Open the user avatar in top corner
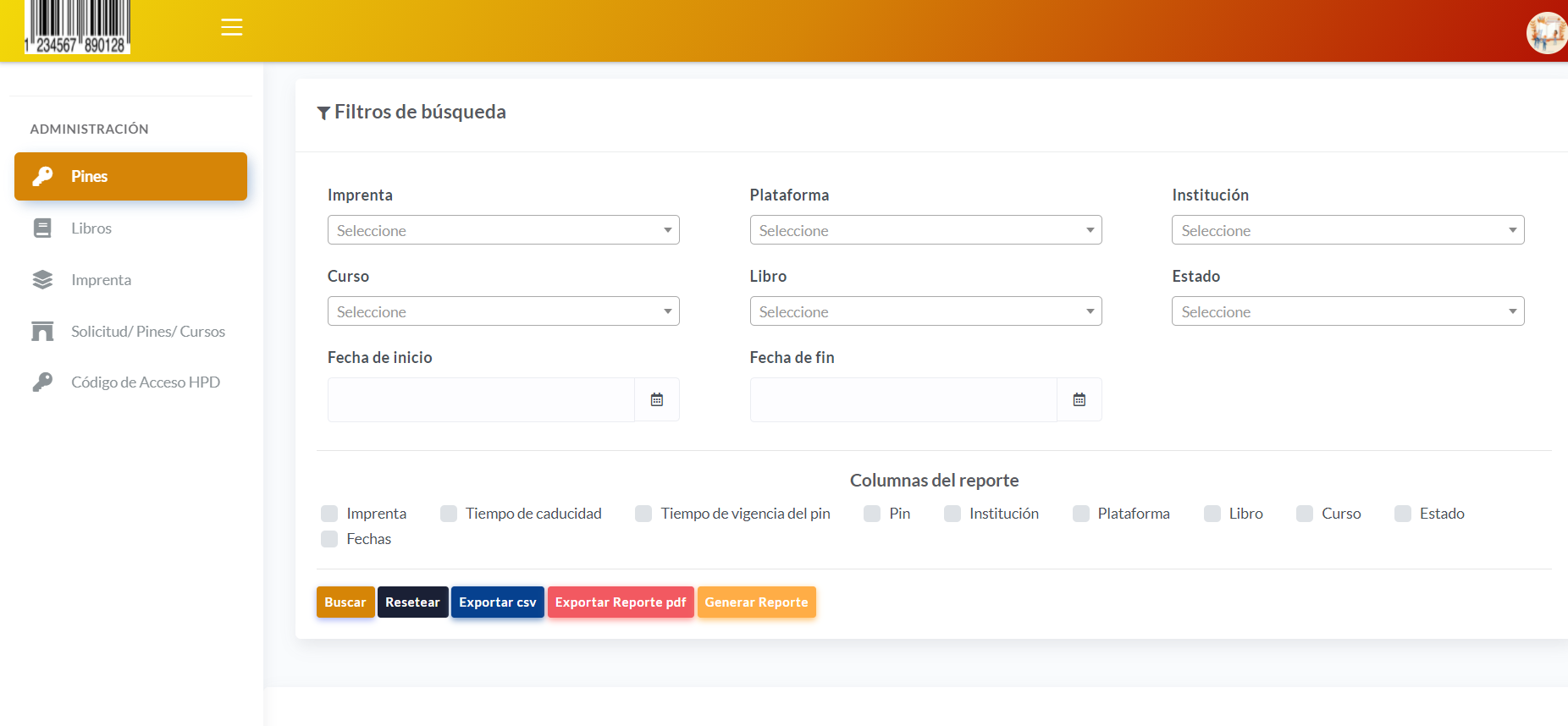 coord(1546,33)
